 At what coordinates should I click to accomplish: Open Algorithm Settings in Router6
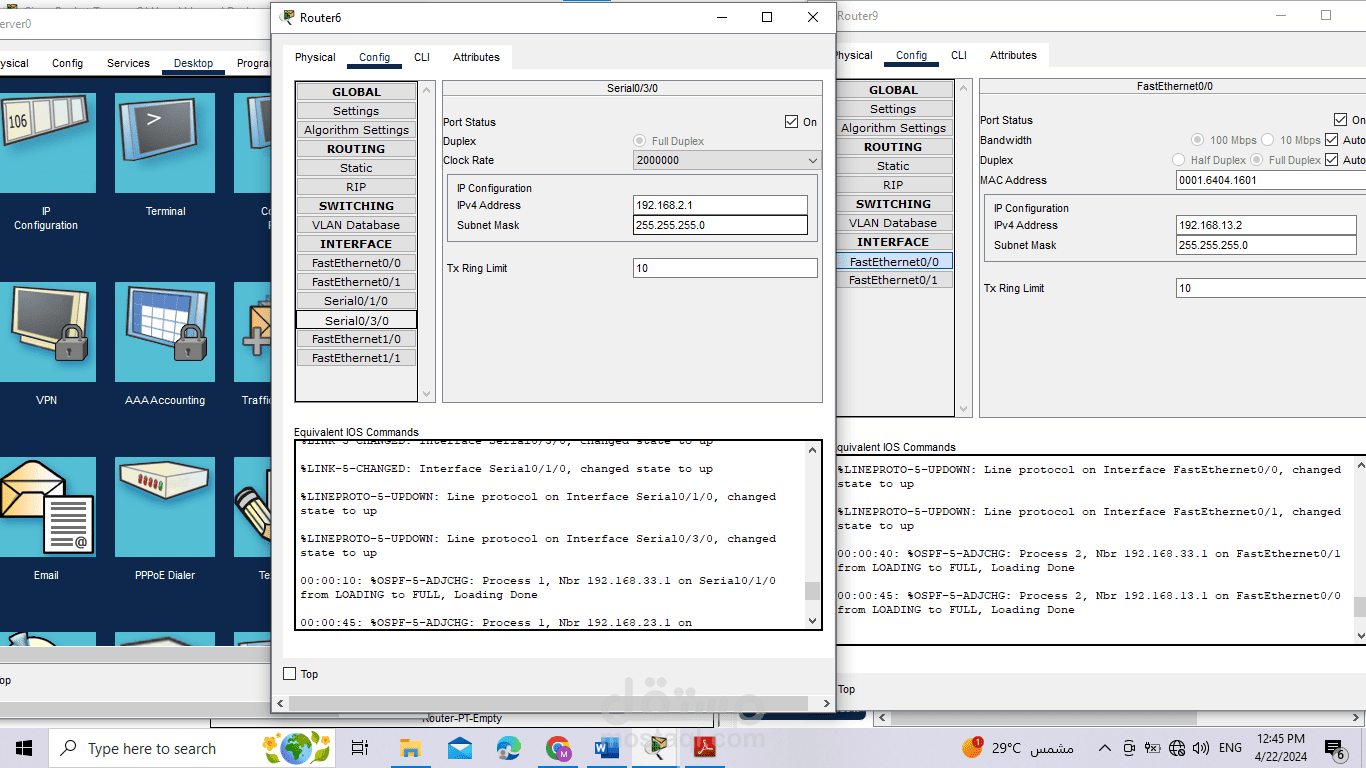tap(356, 130)
